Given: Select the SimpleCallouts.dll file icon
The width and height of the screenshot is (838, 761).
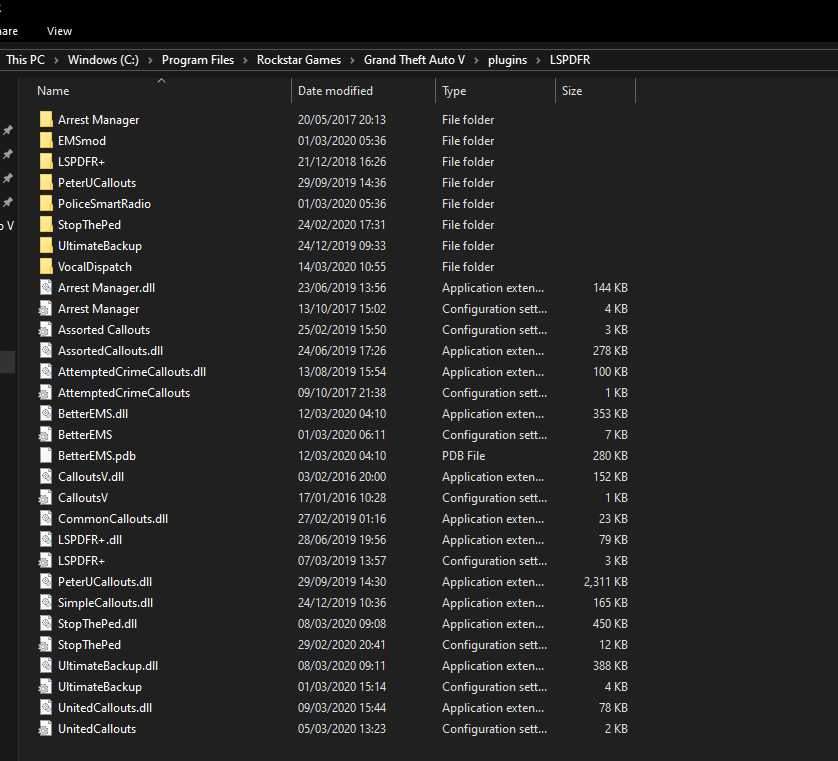Looking at the screenshot, I should click(46, 602).
